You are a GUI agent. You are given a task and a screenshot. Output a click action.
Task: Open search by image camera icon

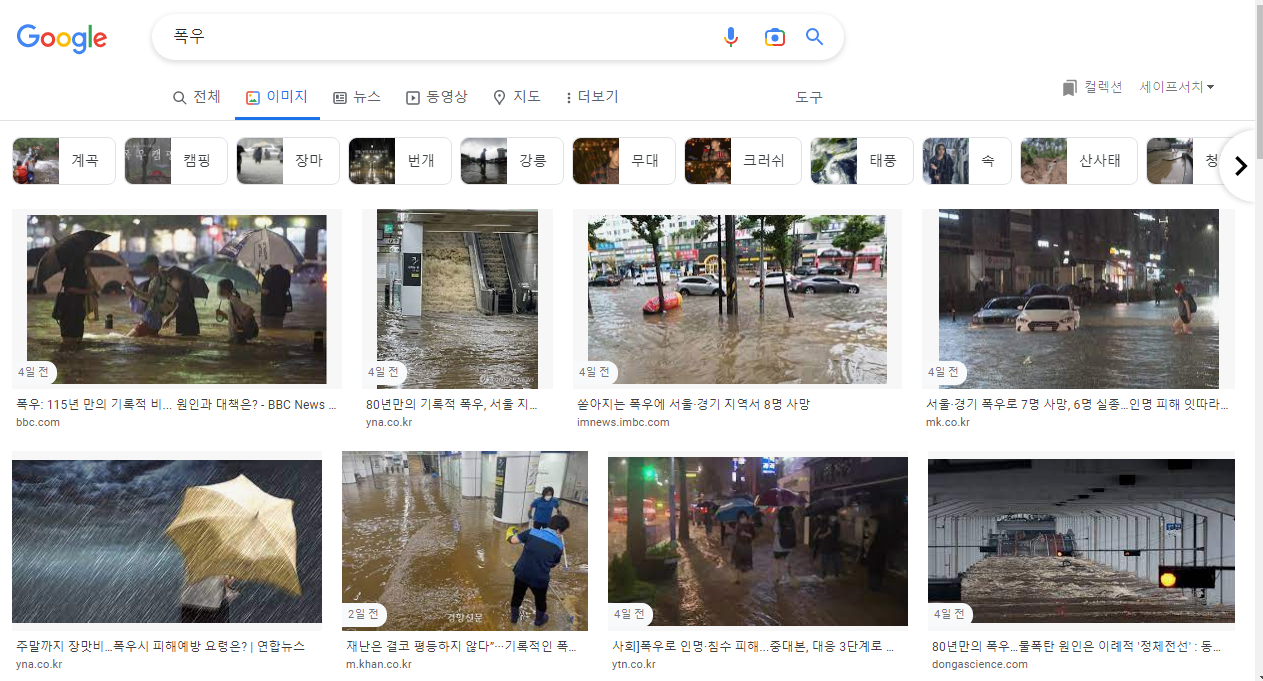(774, 37)
